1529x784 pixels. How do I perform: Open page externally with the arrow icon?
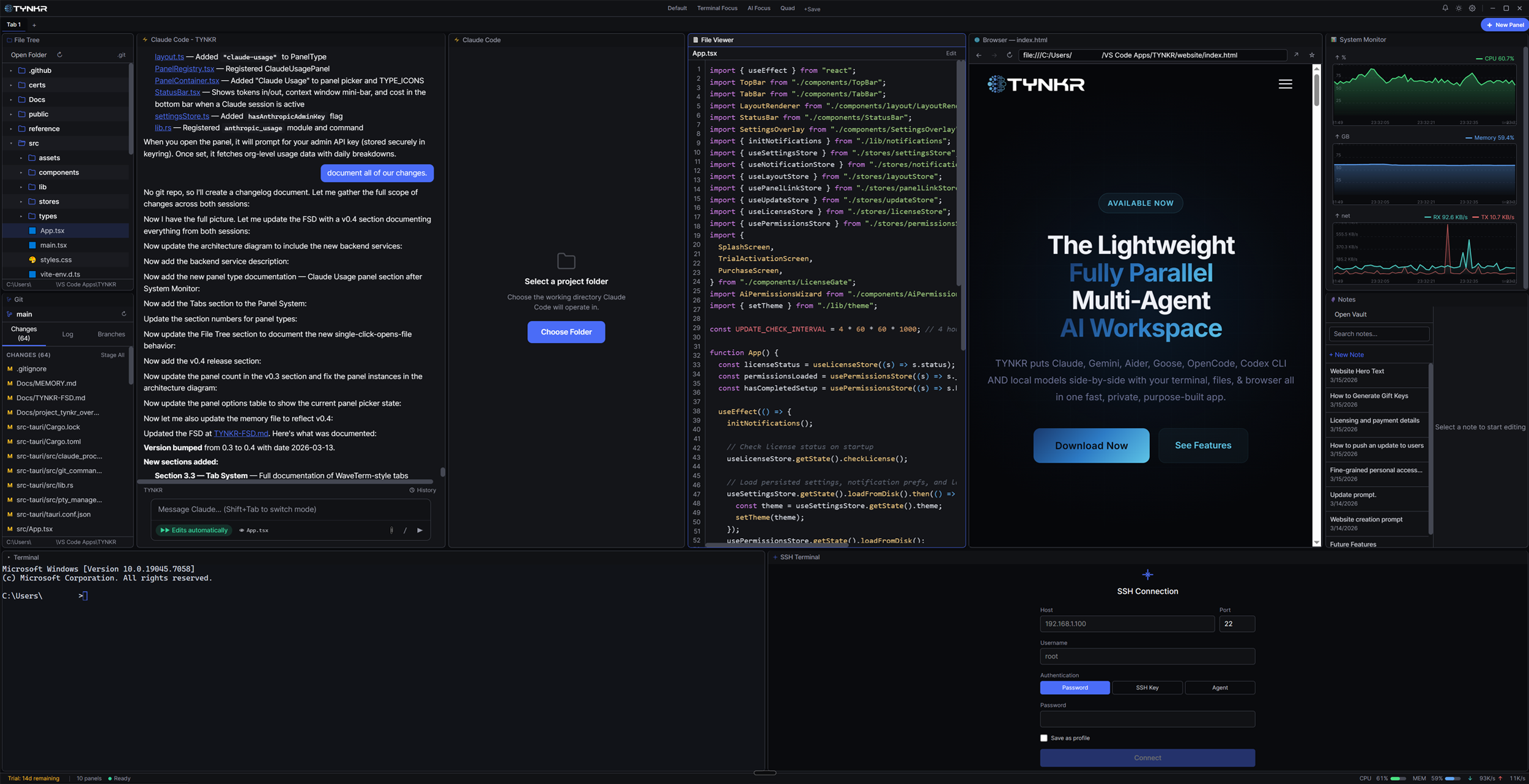click(1296, 54)
